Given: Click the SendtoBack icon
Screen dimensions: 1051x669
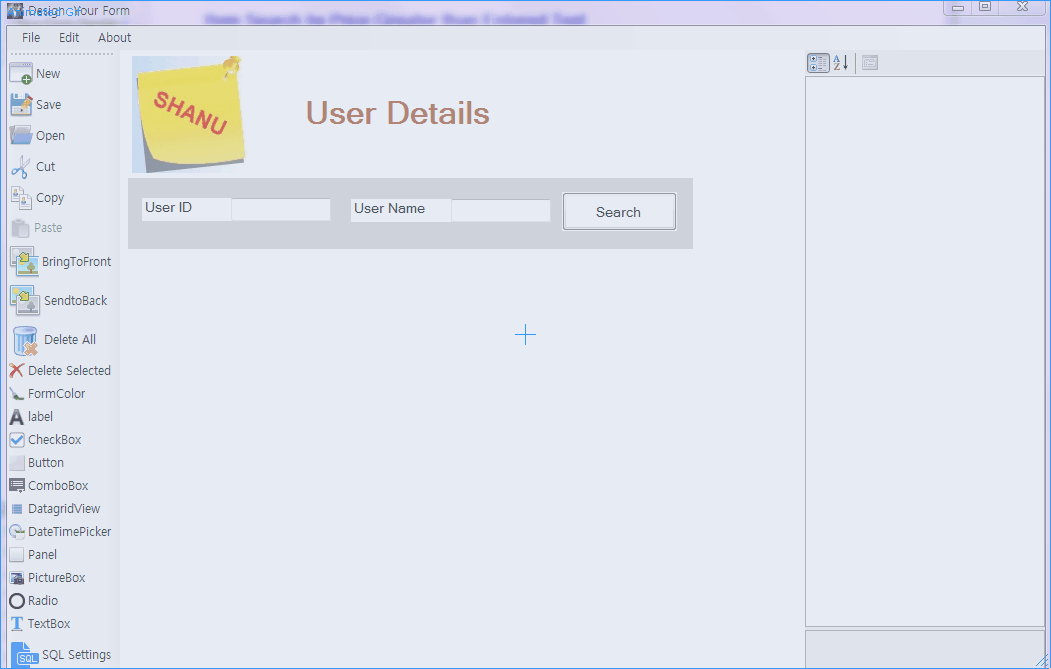Looking at the screenshot, I should tap(25, 301).
